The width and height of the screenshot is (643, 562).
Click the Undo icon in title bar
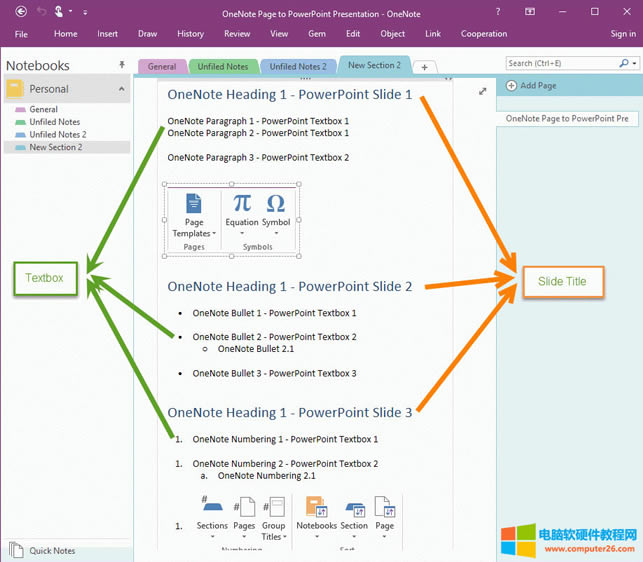(x=41, y=12)
